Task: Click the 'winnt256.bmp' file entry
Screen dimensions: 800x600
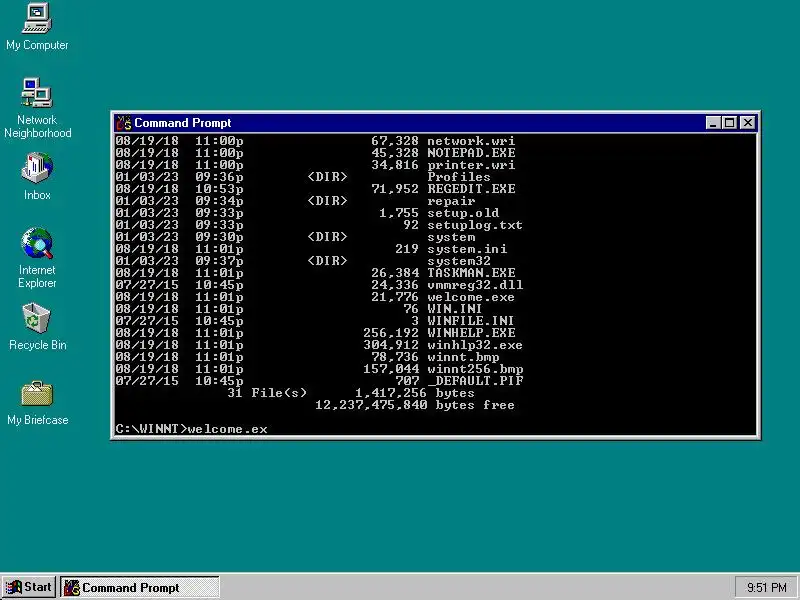Action: click(474, 369)
